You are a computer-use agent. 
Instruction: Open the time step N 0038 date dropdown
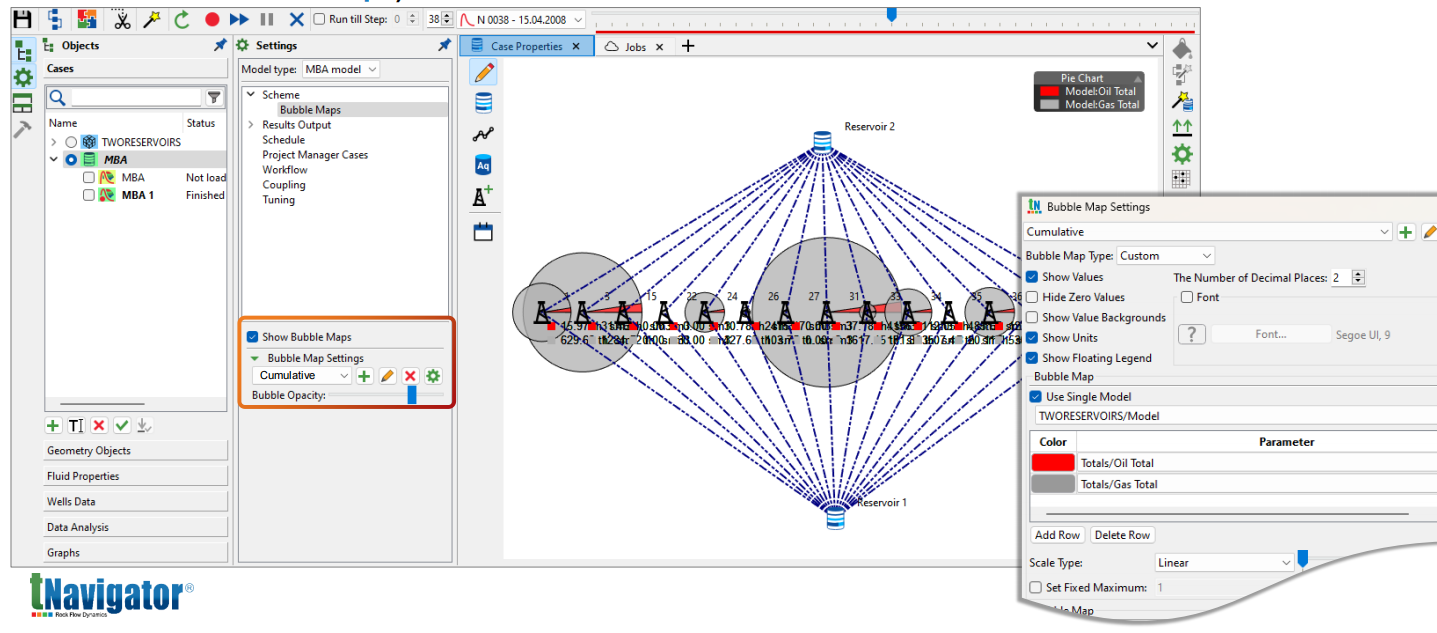(x=521, y=19)
